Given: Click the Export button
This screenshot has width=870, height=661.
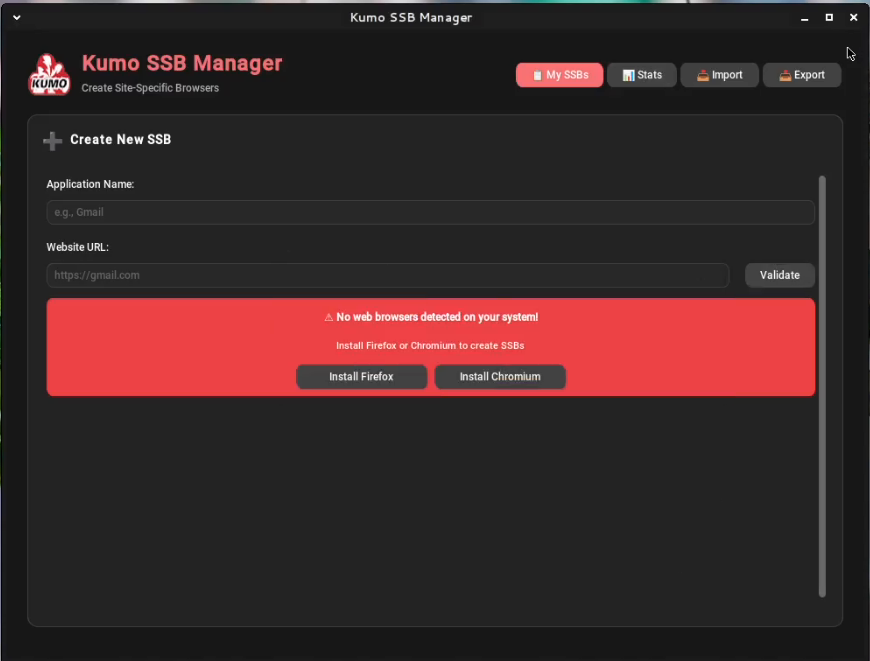Looking at the screenshot, I should 801,75.
